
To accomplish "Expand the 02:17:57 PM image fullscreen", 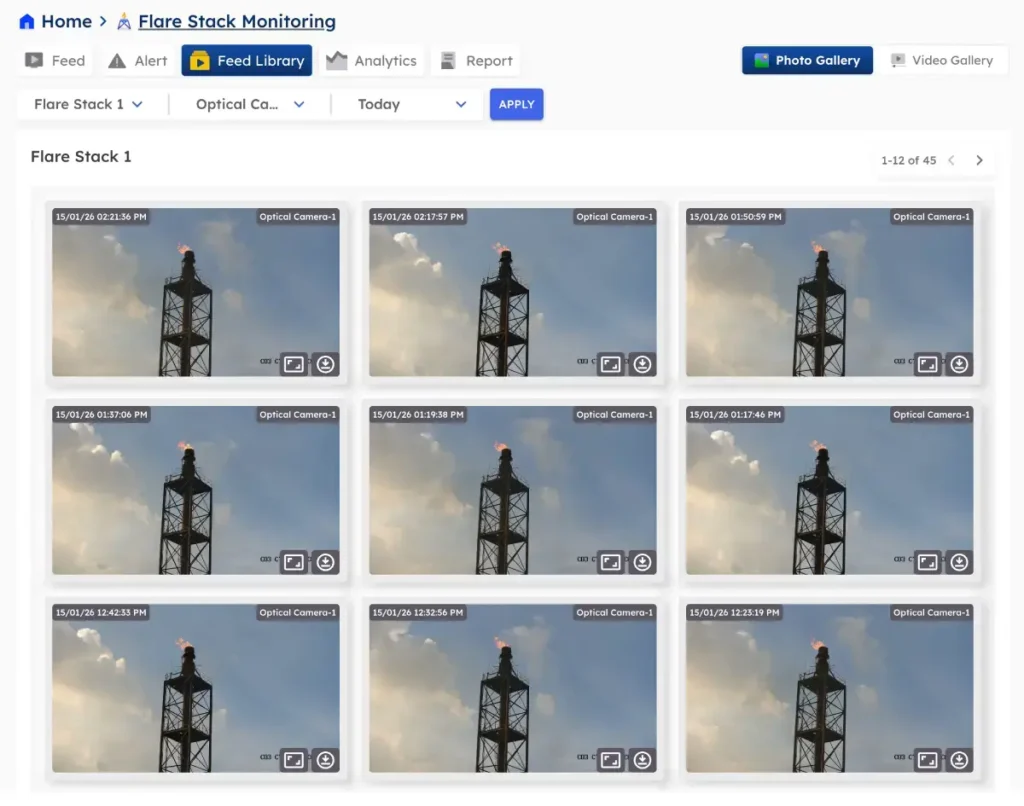I will coord(610,364).
